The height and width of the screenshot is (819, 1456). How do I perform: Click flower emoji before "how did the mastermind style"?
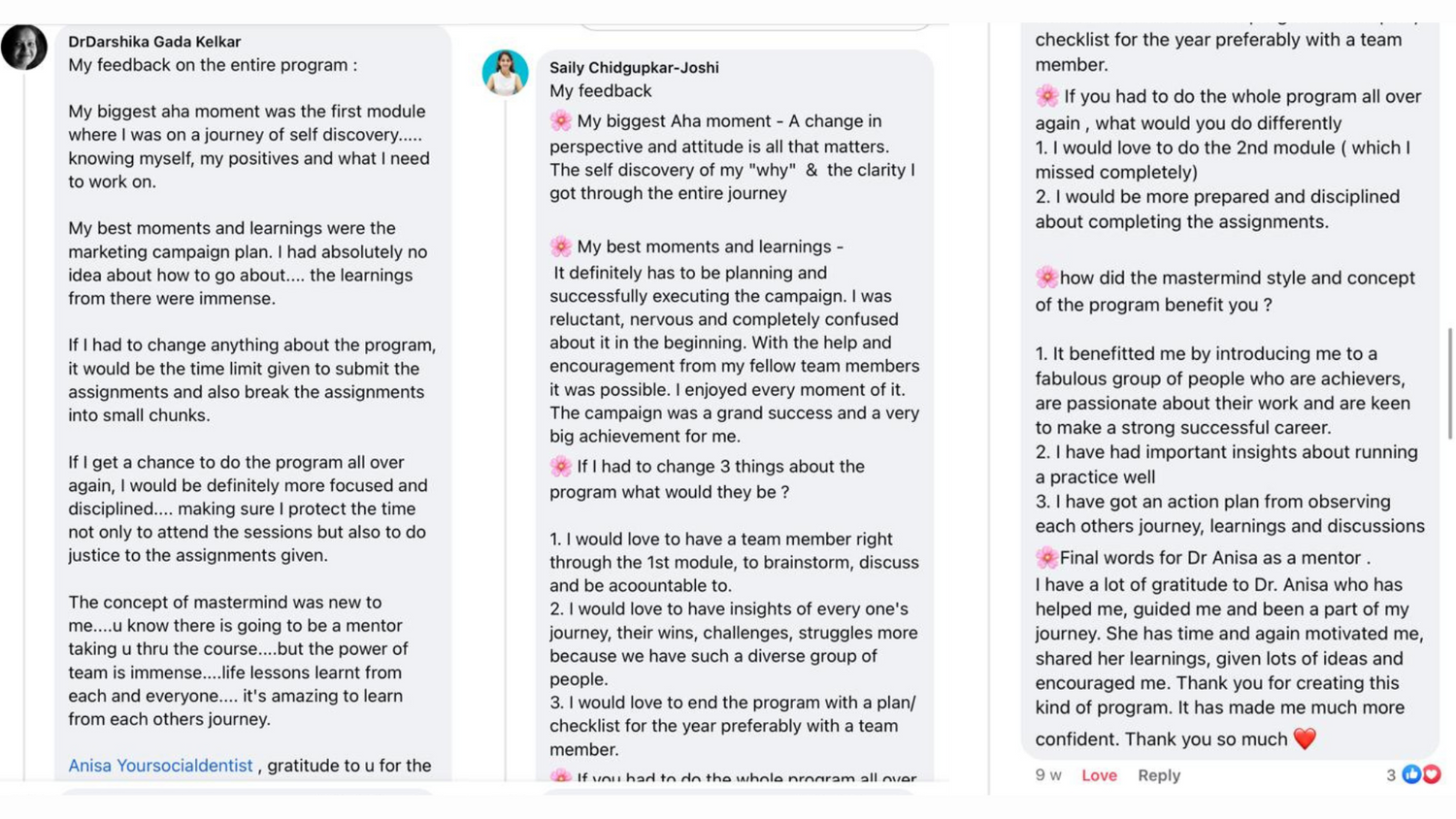(x=1046, y=278)
